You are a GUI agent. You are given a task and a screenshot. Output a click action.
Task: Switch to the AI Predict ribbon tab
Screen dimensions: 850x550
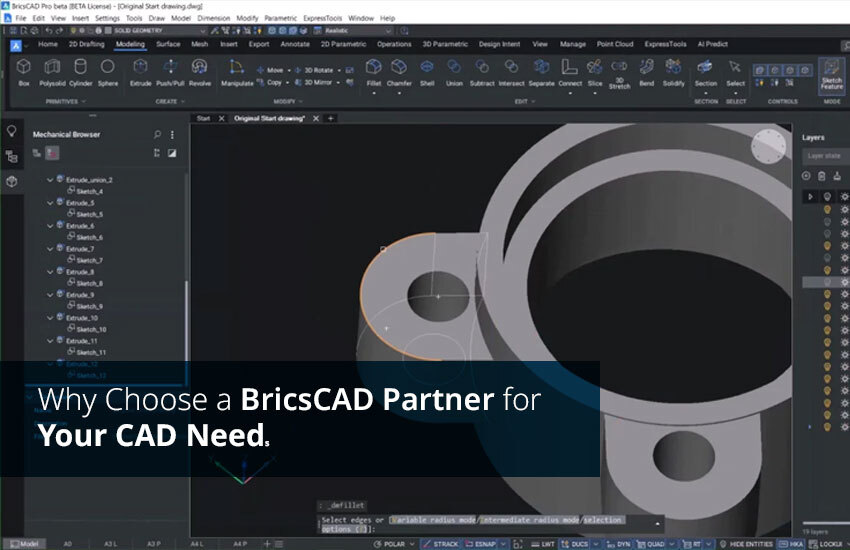click(x=712, y=44)
